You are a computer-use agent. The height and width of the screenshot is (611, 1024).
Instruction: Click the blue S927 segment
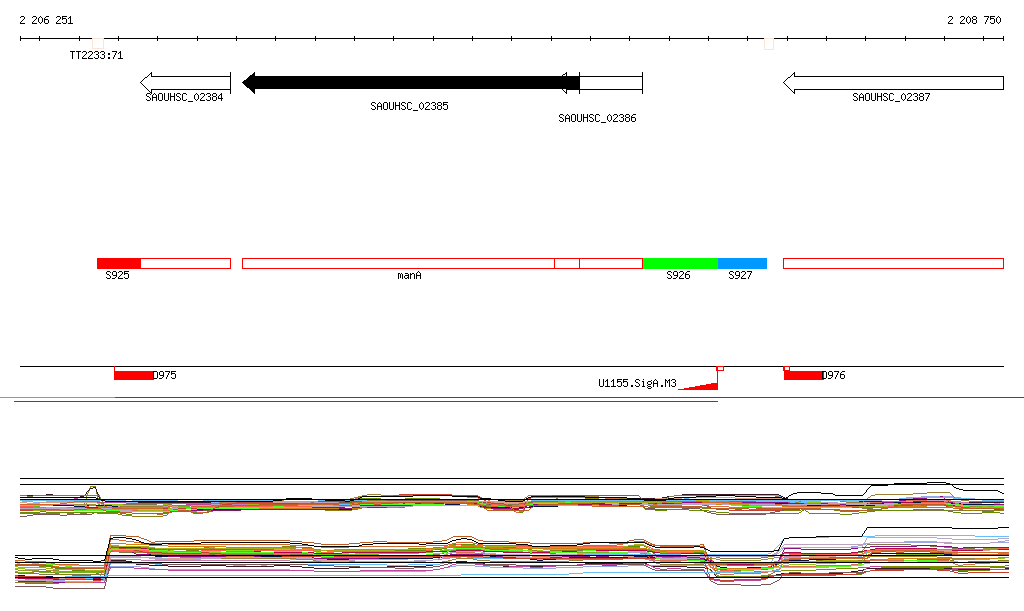click(x=742, y=263)
